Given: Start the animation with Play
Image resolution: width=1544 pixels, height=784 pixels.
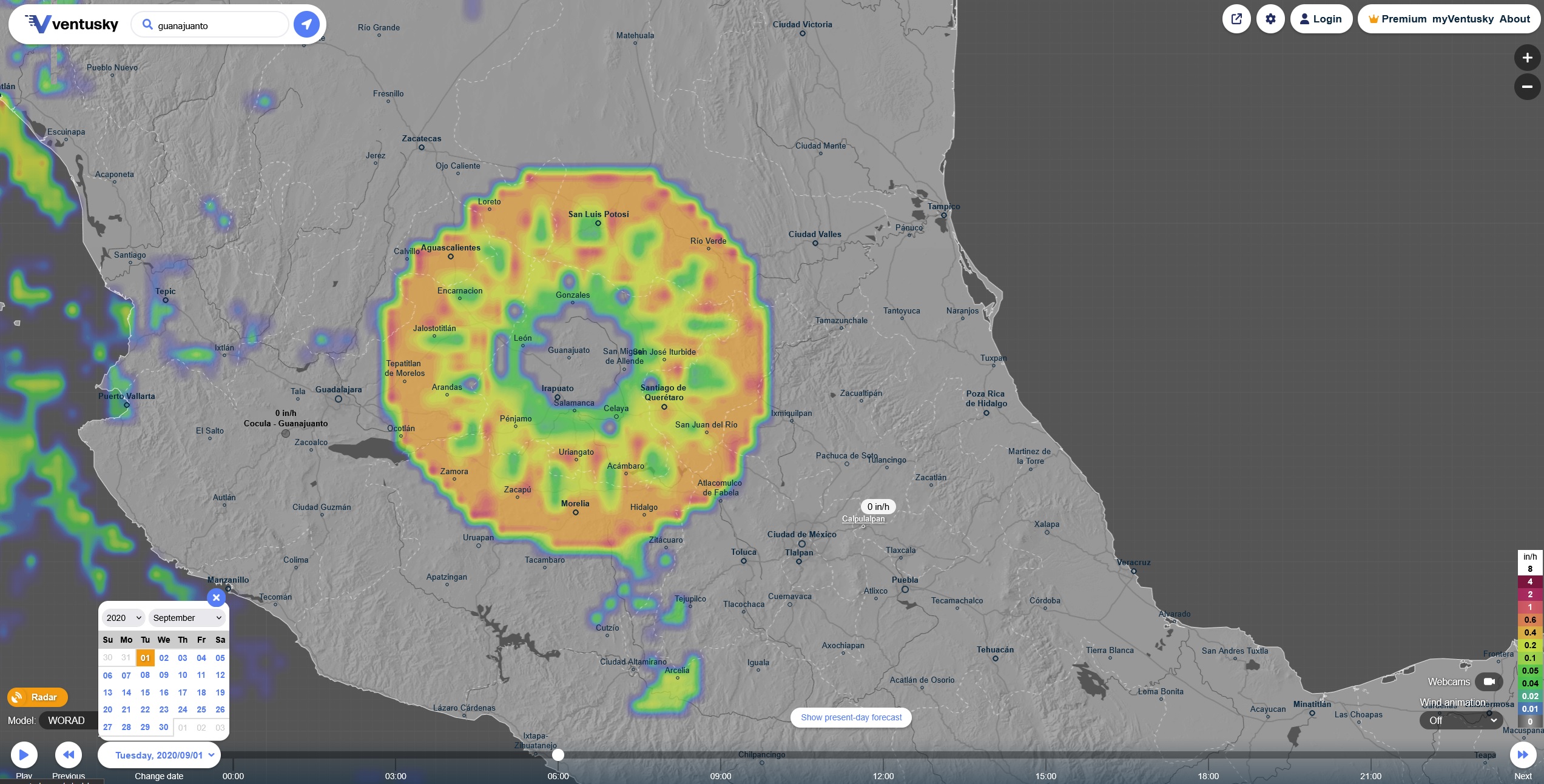Looking at the screenshot, I should coord(24,755).
